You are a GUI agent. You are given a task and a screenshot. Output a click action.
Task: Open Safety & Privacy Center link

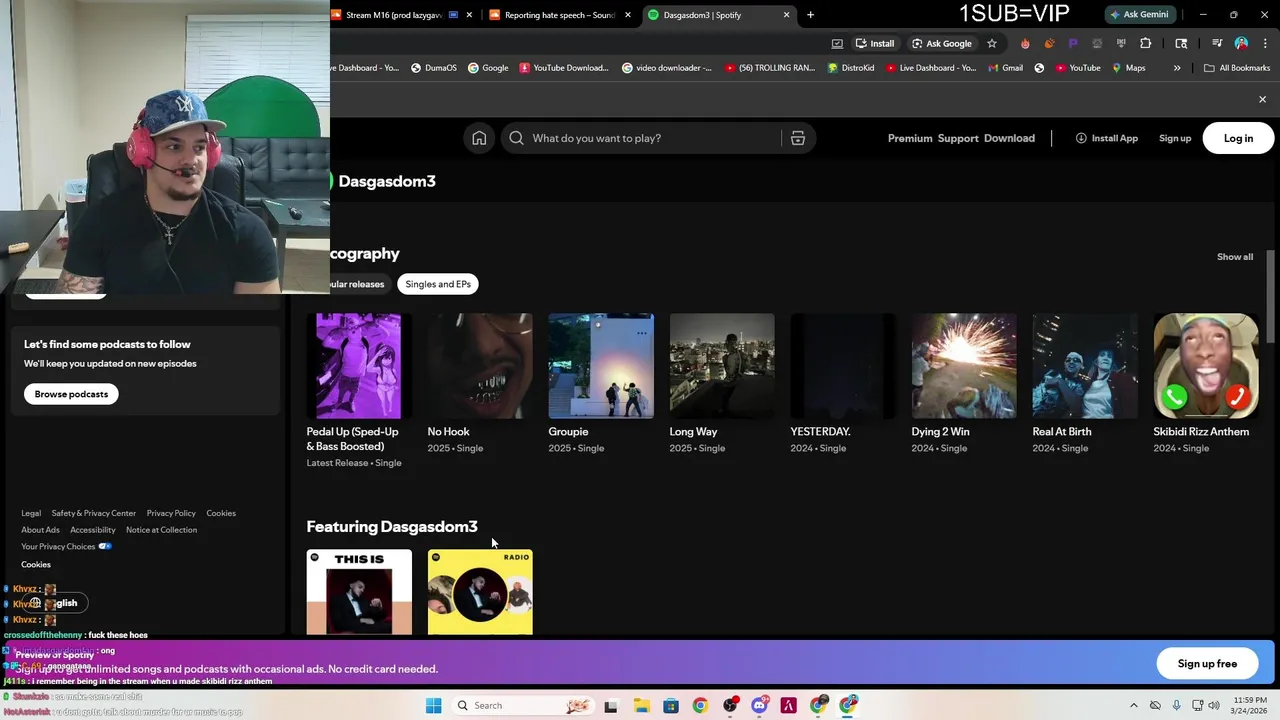(x=93, y=513)
